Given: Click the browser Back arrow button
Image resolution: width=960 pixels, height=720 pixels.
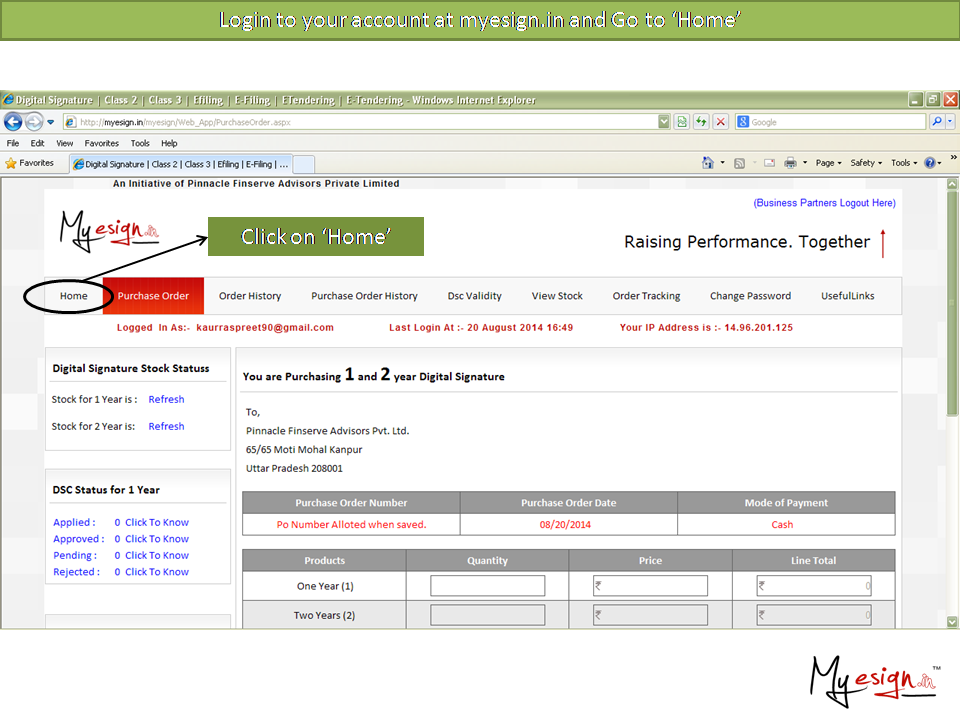Looking at the screenshot, I should point(13,122).
